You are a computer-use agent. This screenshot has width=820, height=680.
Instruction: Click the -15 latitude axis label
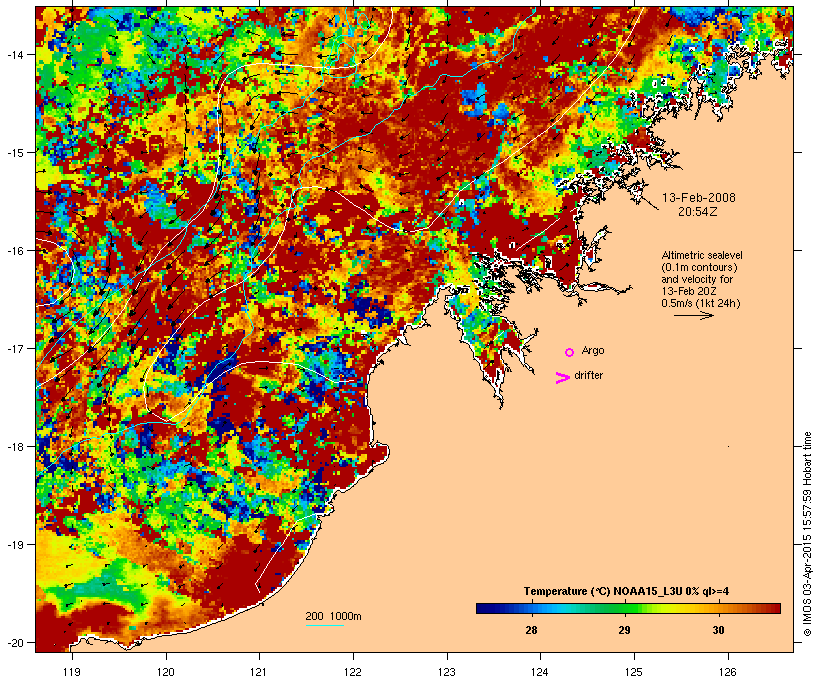point(14,152)
